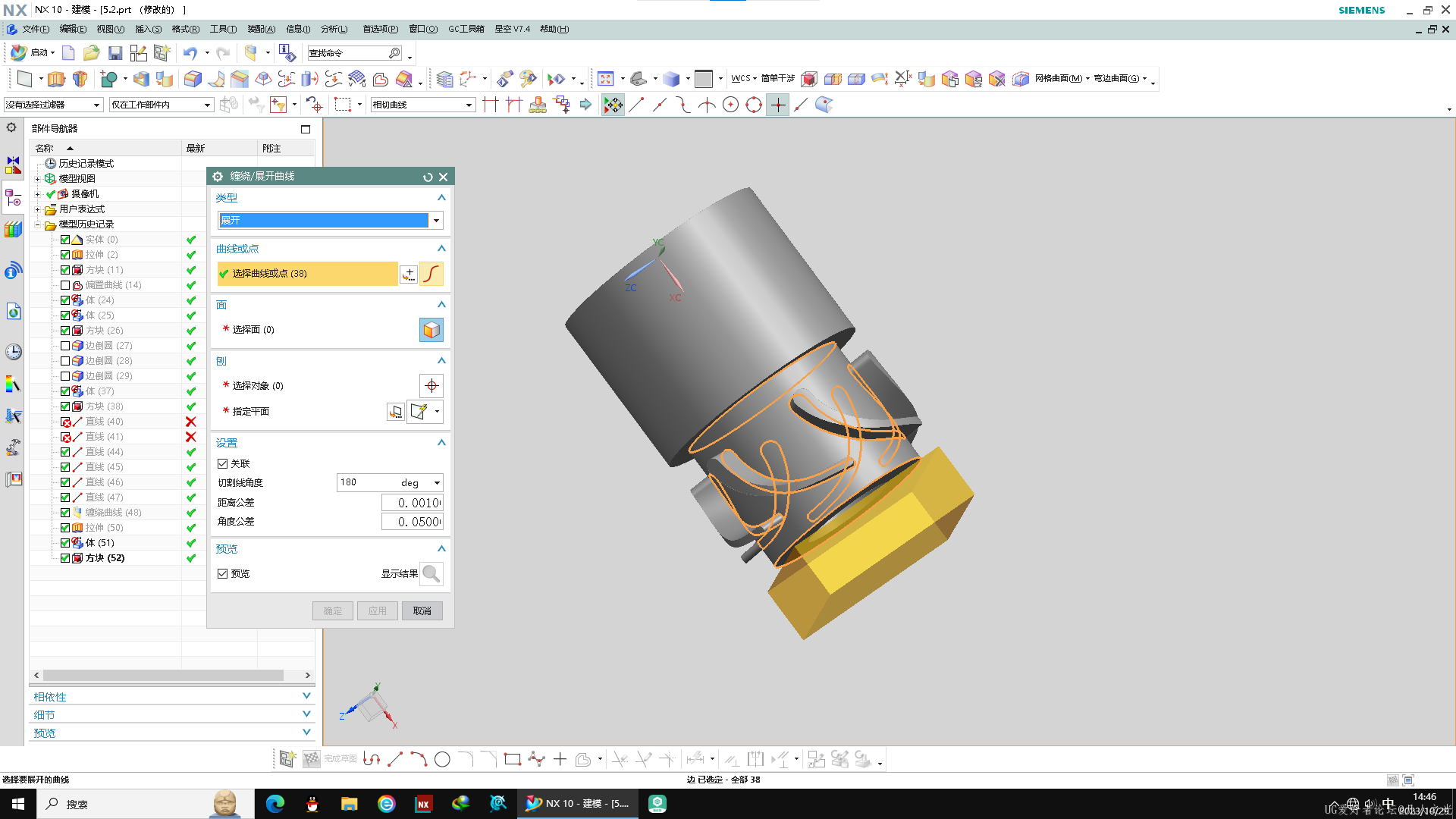Click the 确定 OK button
The height and width of the screenshot is (819, 1456).
tap(333, 610)
